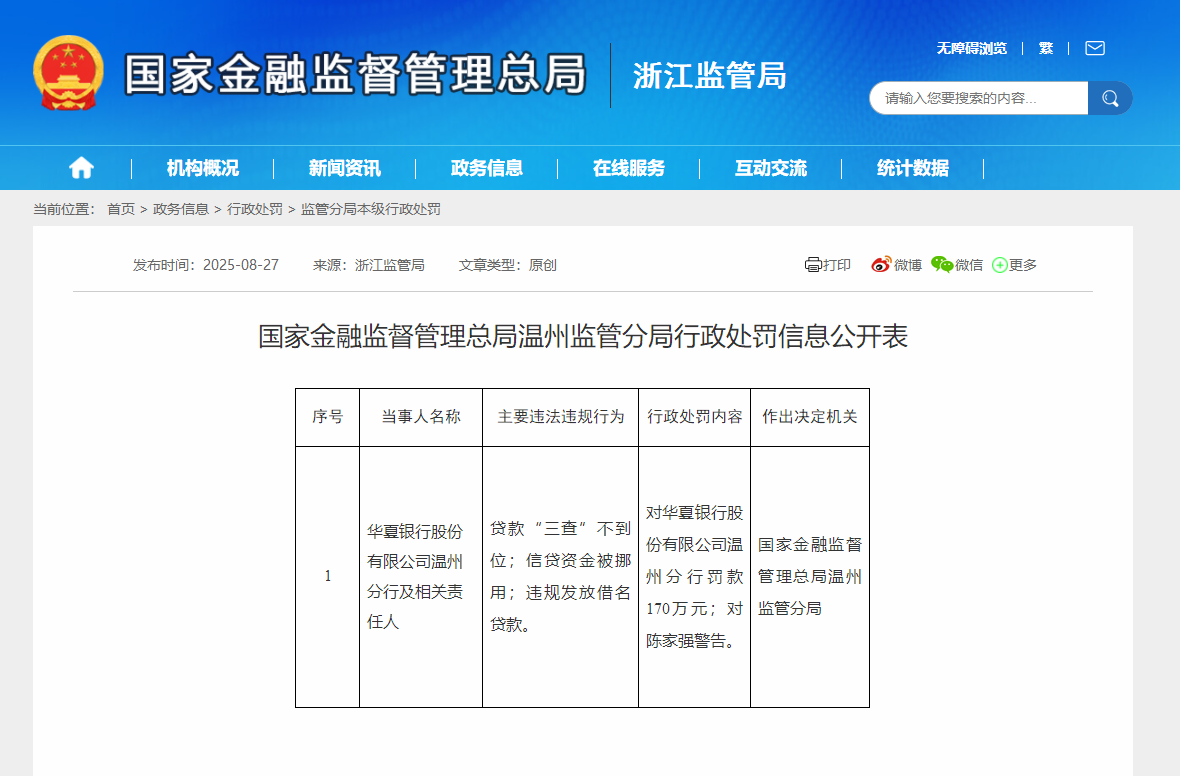
Task: Click the envelope mail icon top right
Action: (1095, 48)
